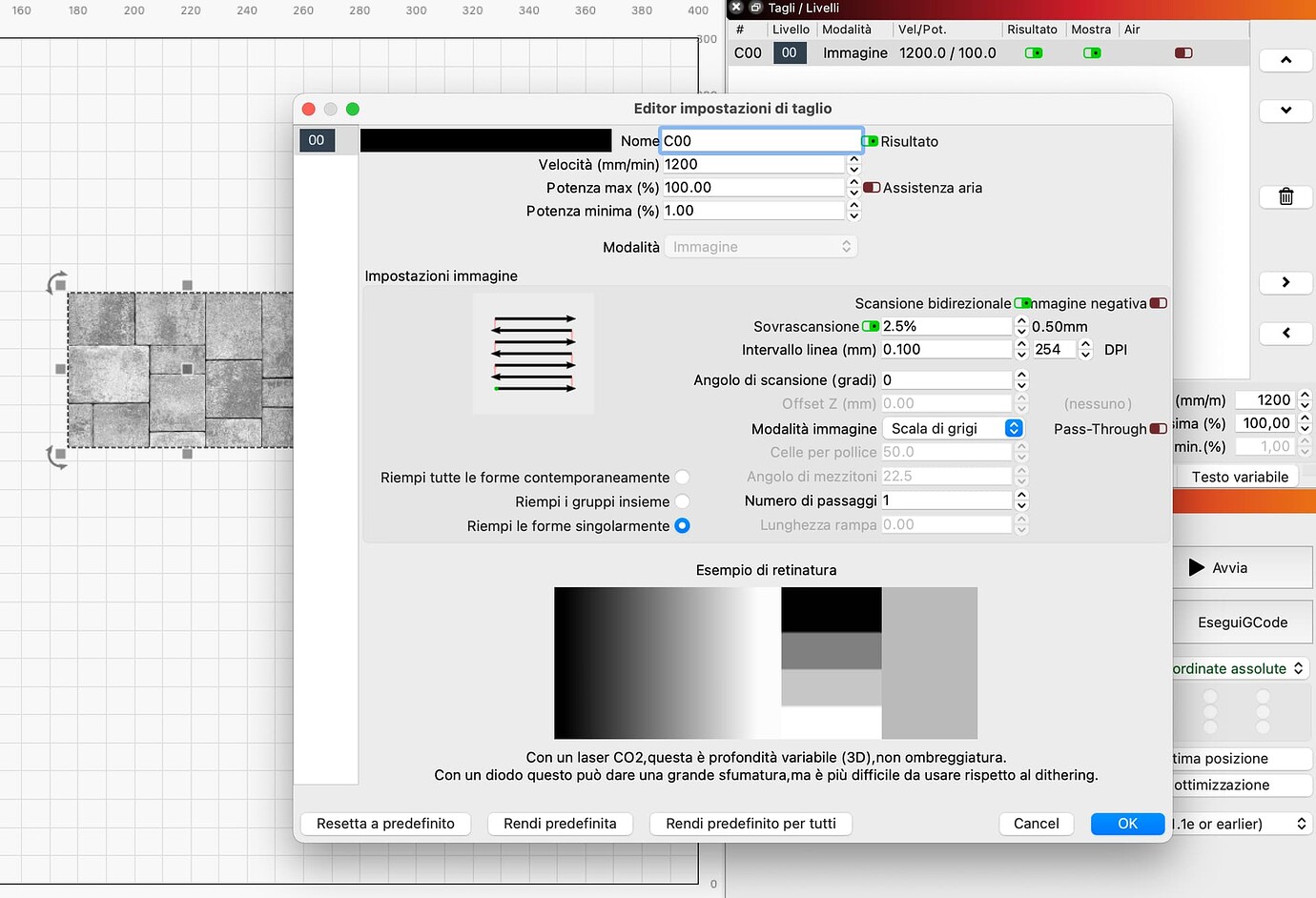Increase Velocità with its up stepper arrow
This screenshot has height=898, width=1316.
tap(853, 158)
